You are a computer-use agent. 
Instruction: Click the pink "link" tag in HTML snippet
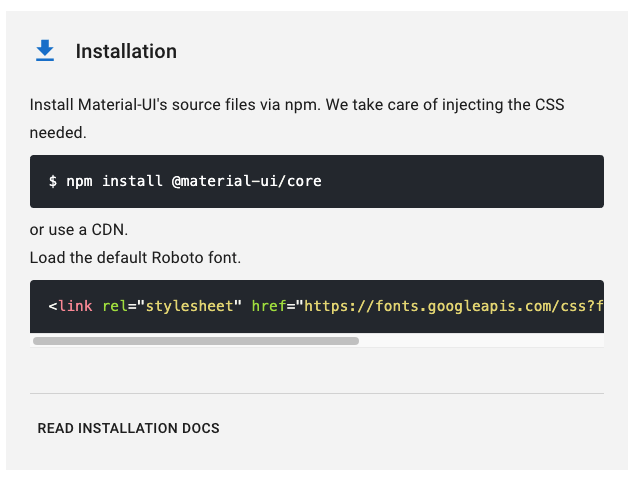coord(75,306)
